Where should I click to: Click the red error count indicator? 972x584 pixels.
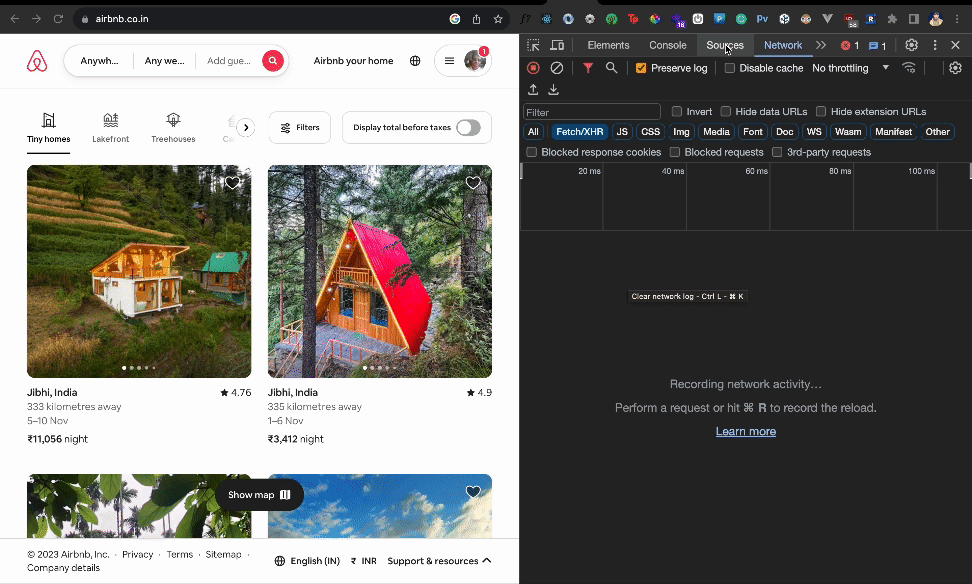[x=850, y=45]
